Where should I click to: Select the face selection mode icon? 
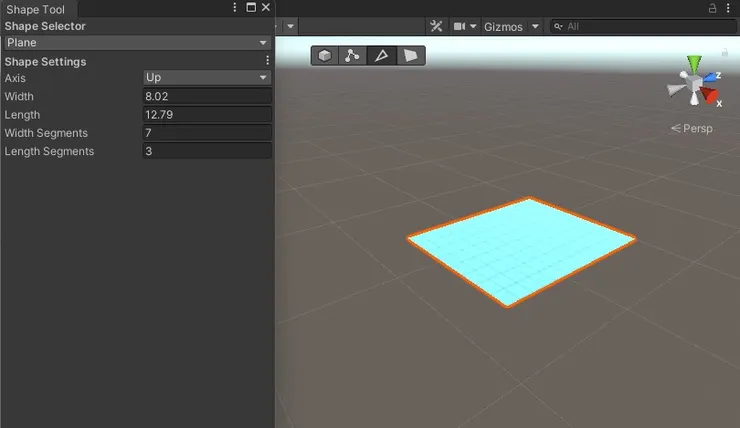tap(411, 56)
